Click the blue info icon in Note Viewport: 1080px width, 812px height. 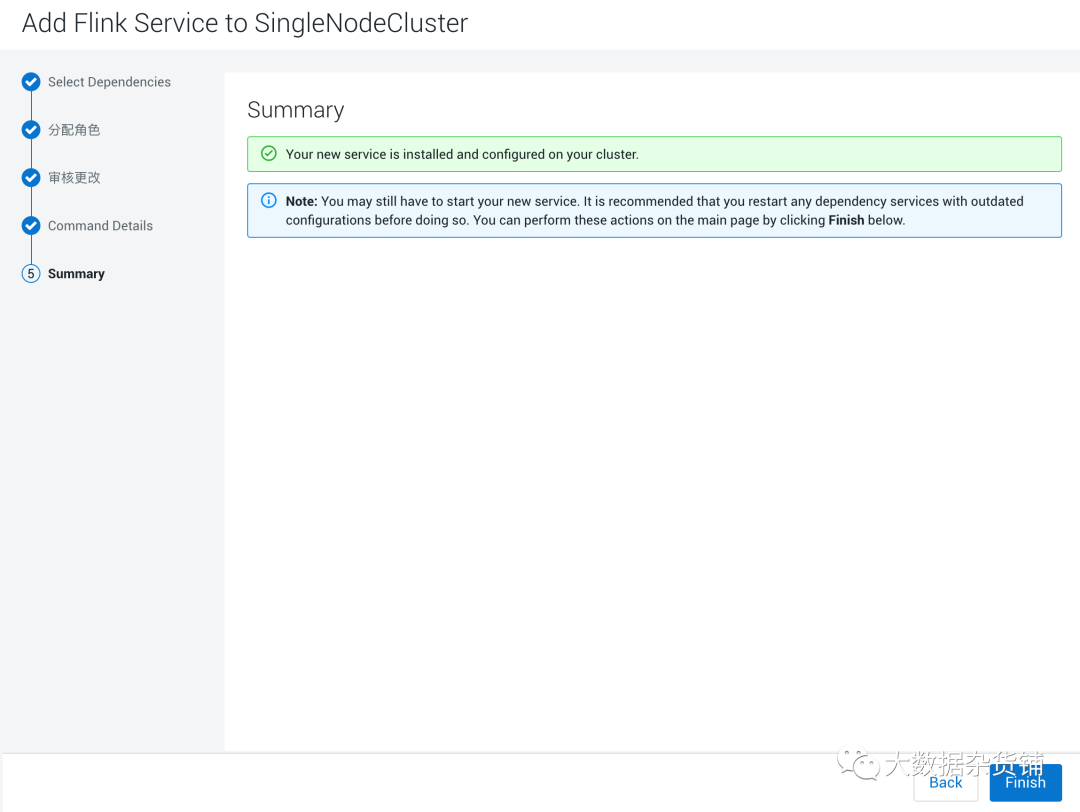pyautogui.click(x=268, y=201)
